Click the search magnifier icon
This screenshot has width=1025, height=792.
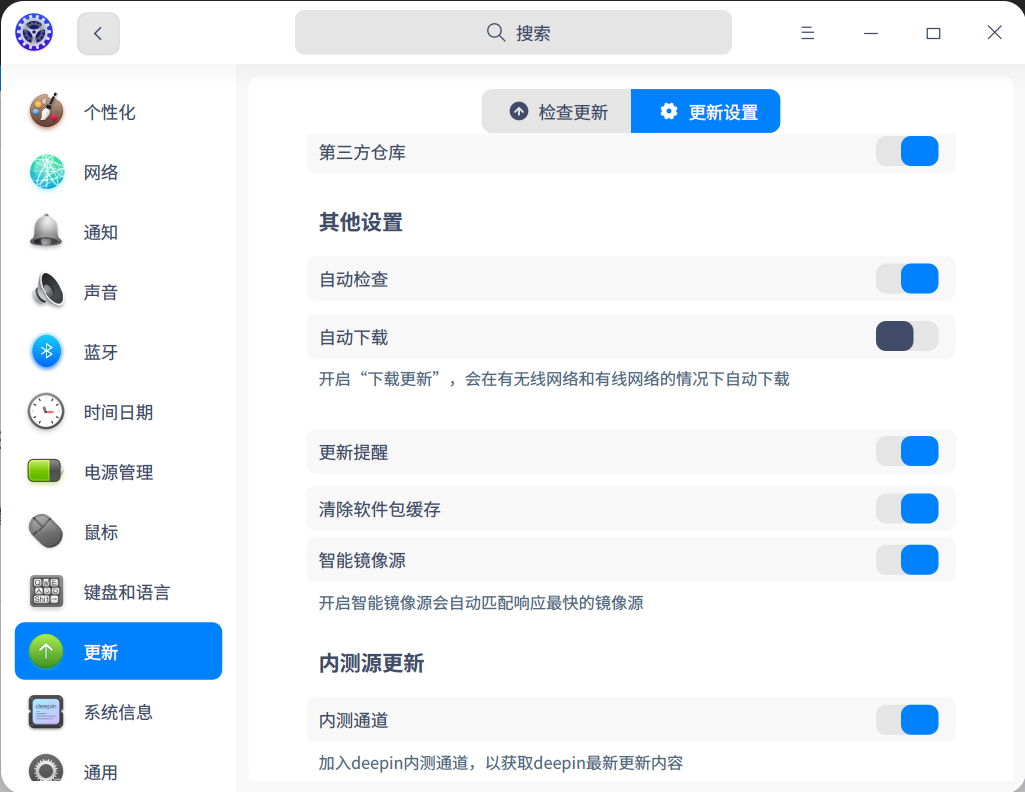(496, 33)
